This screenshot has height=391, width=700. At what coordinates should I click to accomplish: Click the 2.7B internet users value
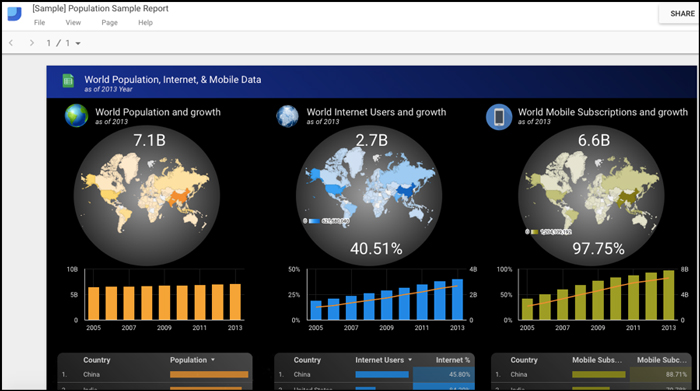371,141
